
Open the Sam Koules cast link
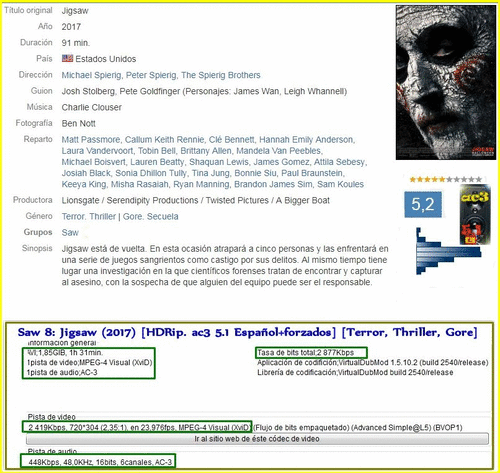point(340,184)
